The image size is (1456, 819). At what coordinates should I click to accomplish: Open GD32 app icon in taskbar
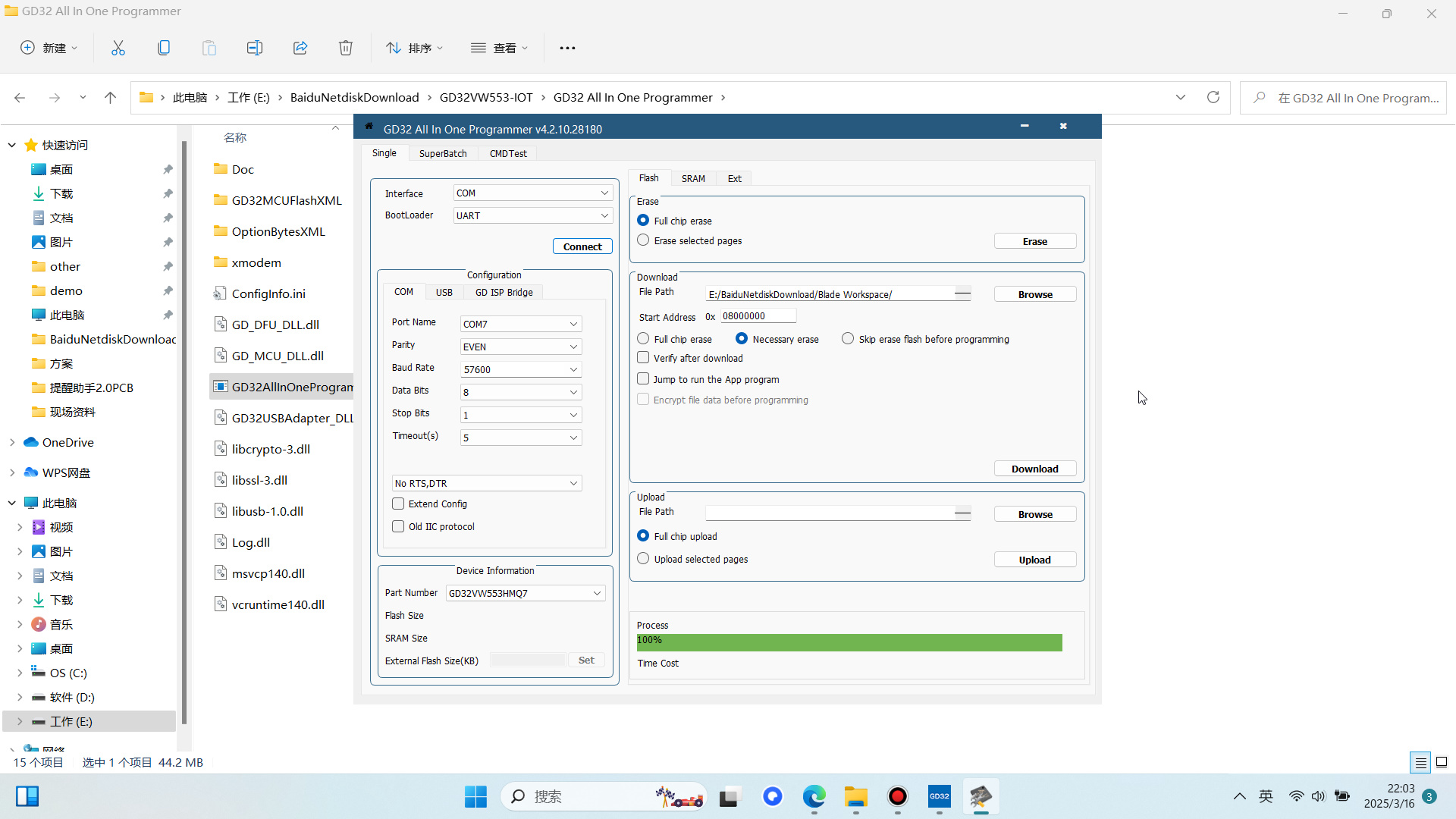click(x=939, y=796)
